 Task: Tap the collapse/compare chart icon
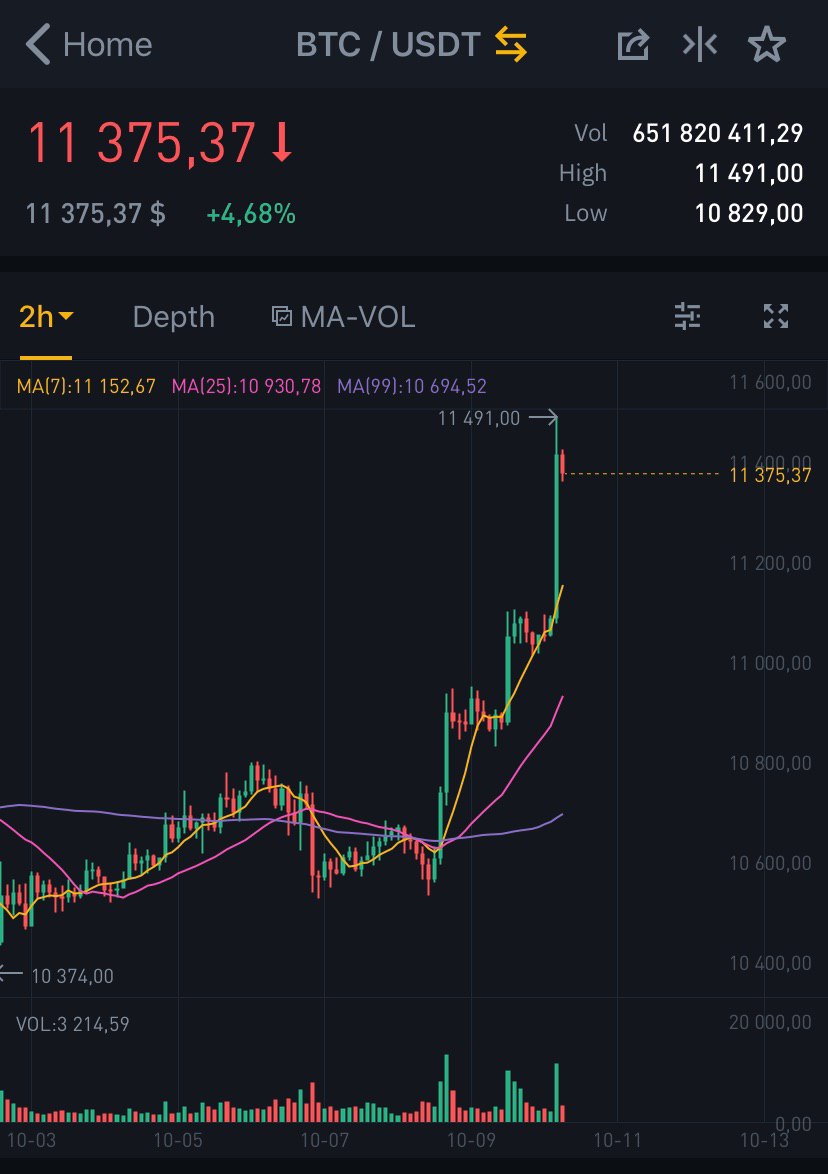pos(700,45)
